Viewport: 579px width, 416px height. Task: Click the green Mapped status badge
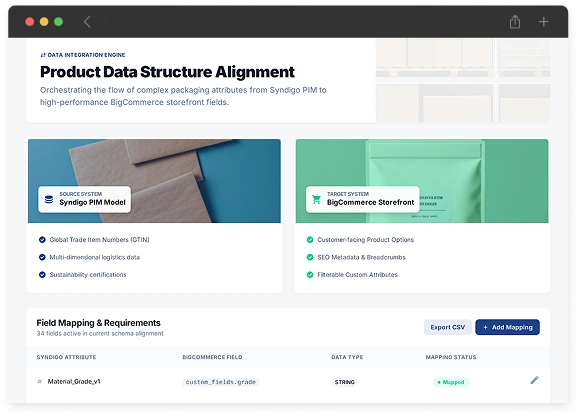point(451,382)
